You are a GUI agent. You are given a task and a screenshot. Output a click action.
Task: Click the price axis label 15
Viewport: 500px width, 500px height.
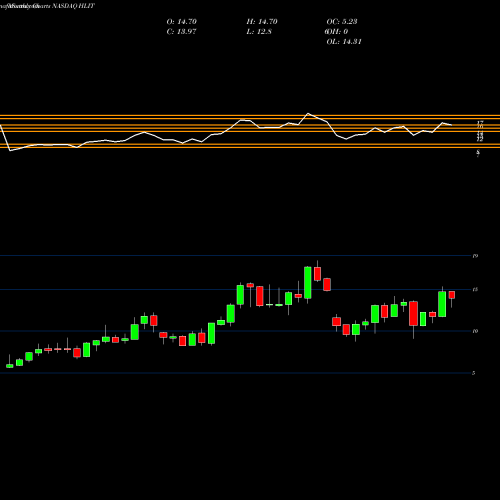475,289
